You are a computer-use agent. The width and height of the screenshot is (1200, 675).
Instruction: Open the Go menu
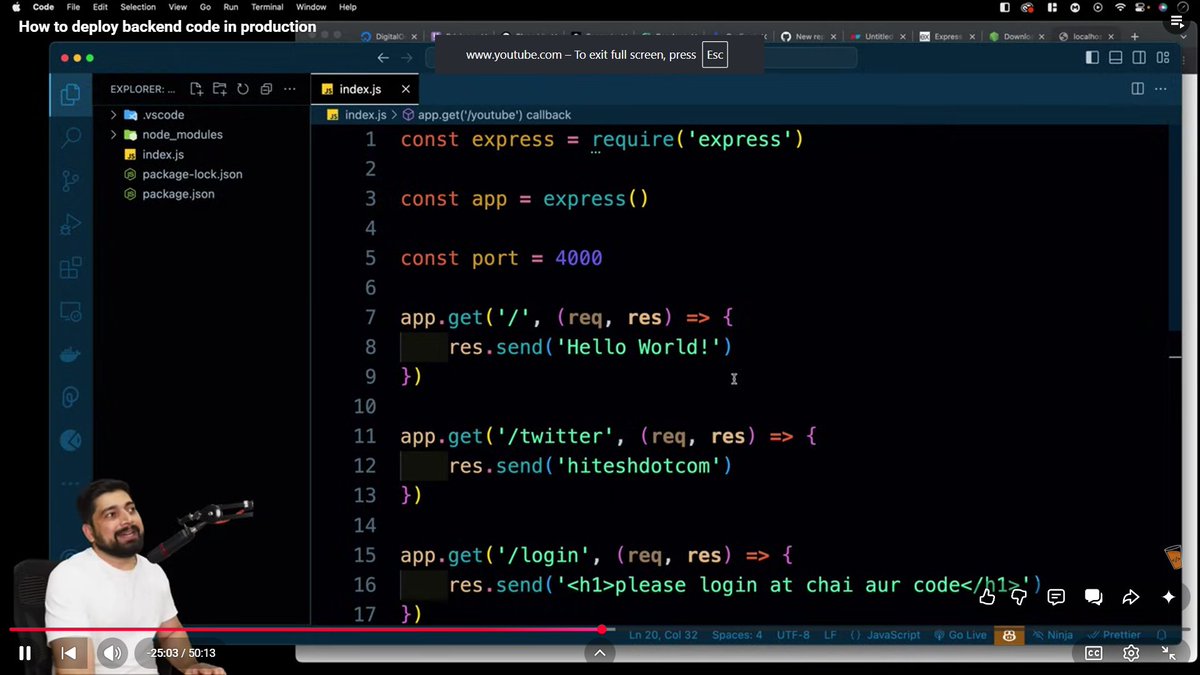(205, 7)
